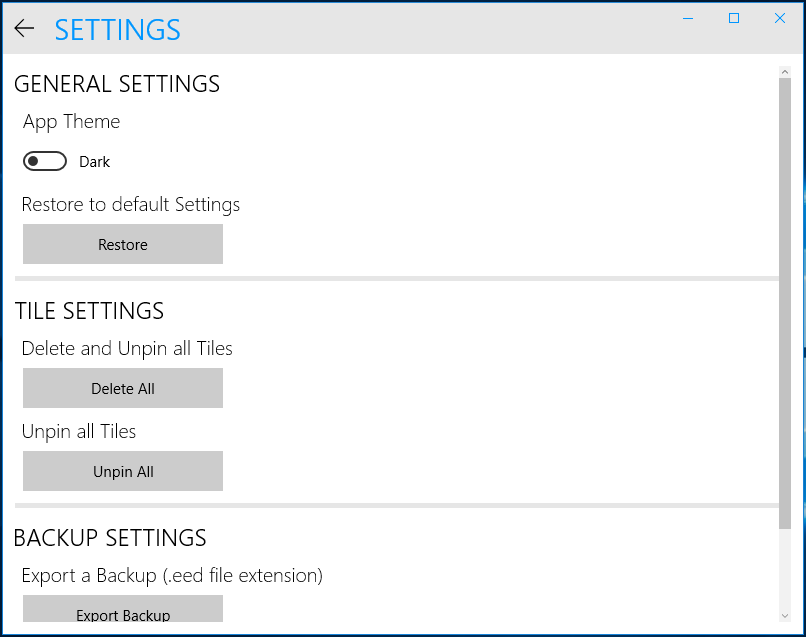The image size is (806, 637).
Task: Click the Export Backup button
Action: click(123, 609)
